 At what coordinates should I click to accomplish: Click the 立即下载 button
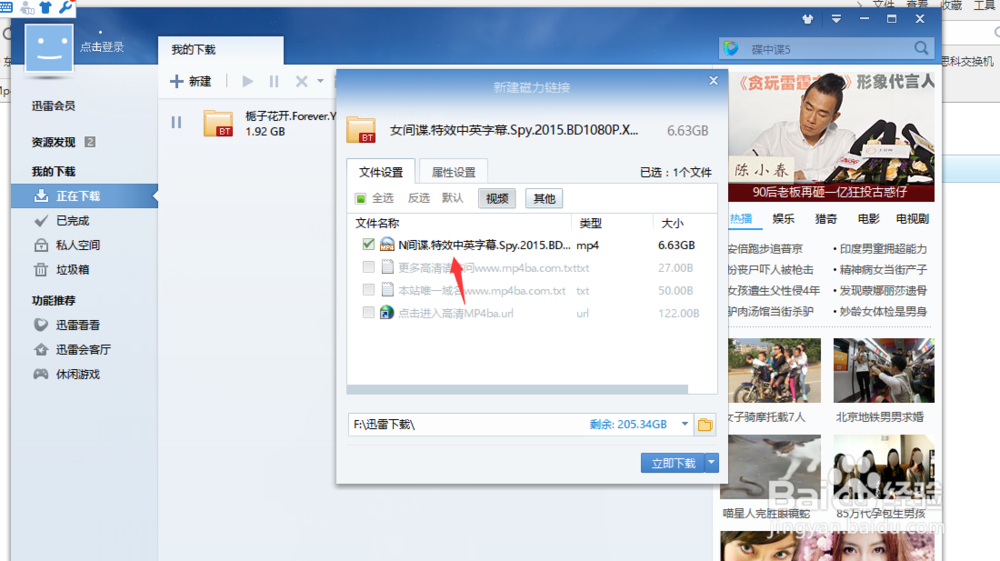pos(673,463)
